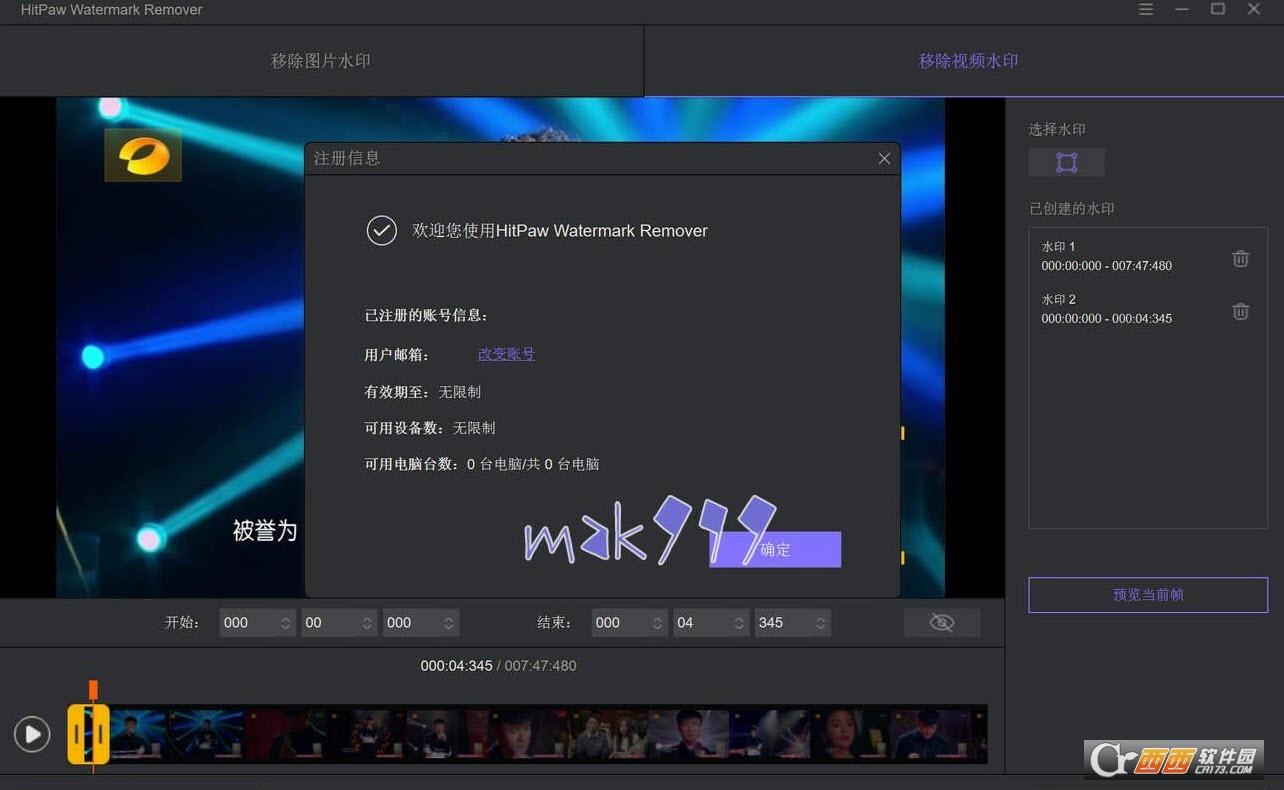
Task: Minimize the HitPaw window
Action: (1182, 9)
